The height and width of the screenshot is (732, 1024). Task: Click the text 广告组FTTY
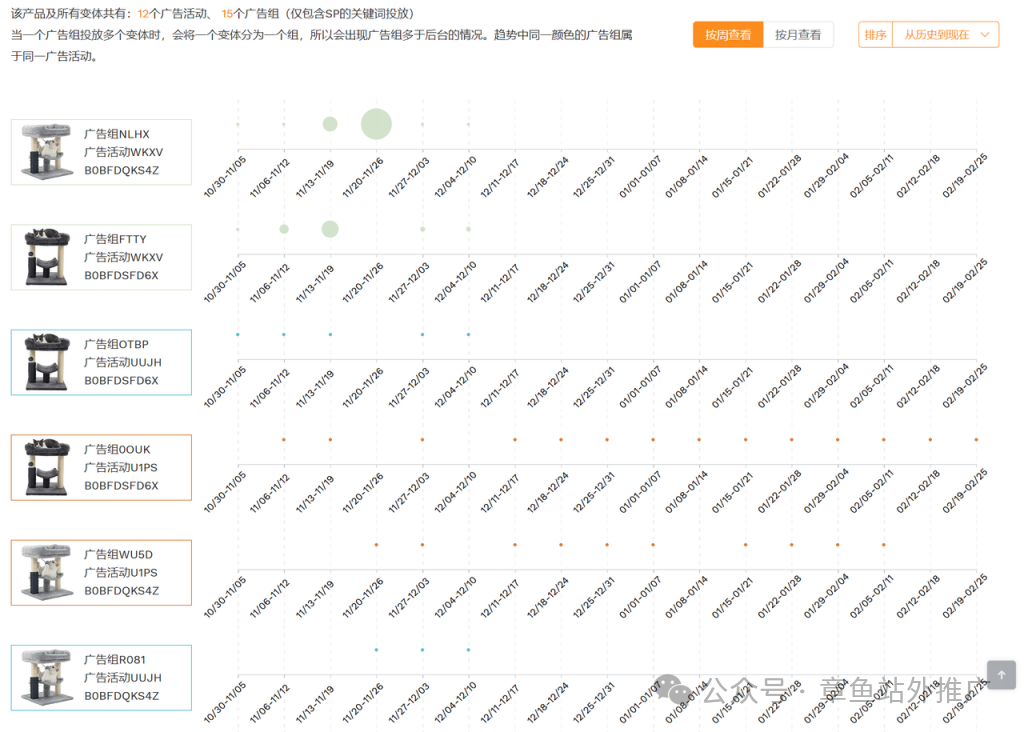tap(115, 239)
